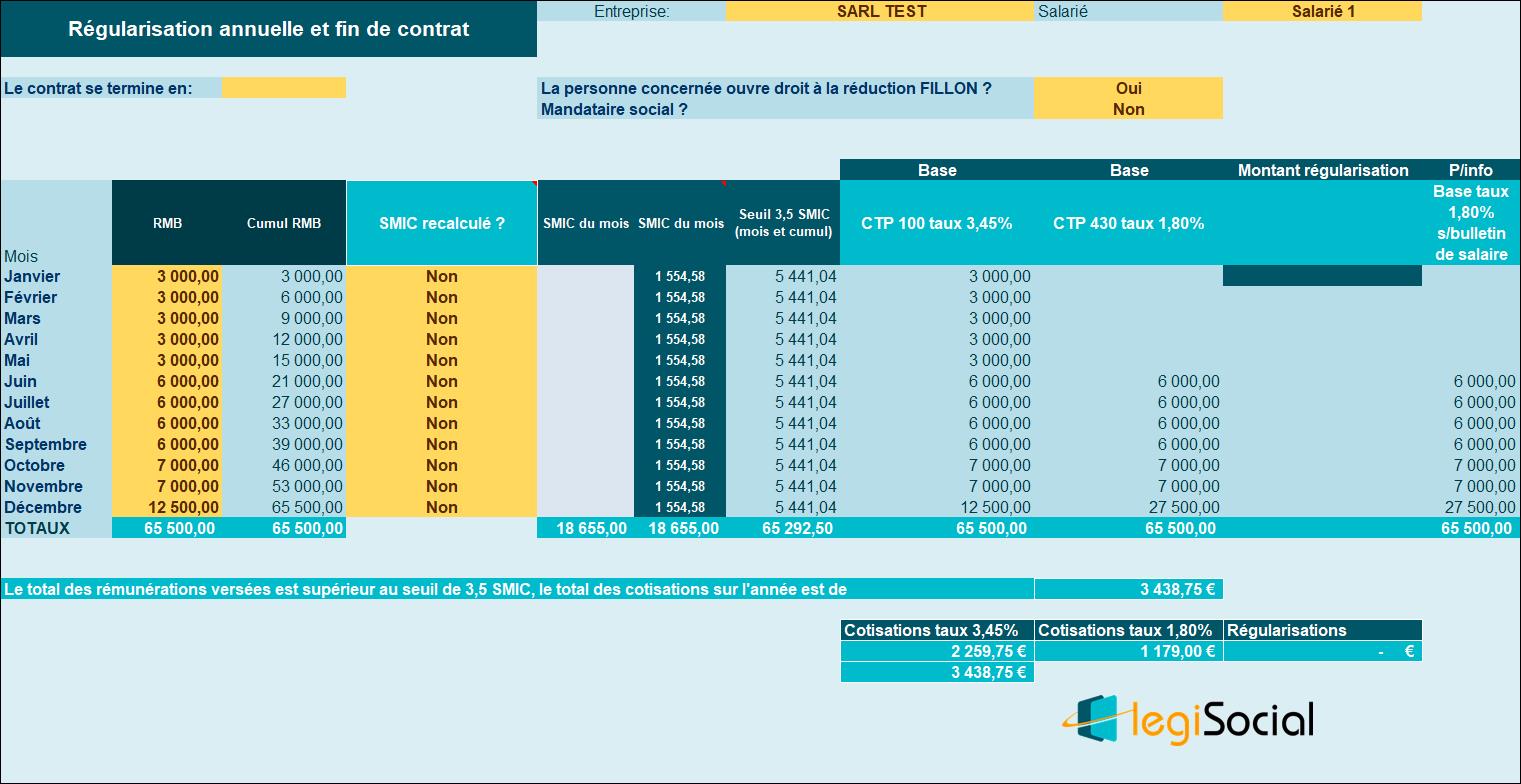This screenshot has height=784, width=1521.
Task: Select the Janvier RMB amount cell
Action: pyautogui.click(x=167, y=276)
